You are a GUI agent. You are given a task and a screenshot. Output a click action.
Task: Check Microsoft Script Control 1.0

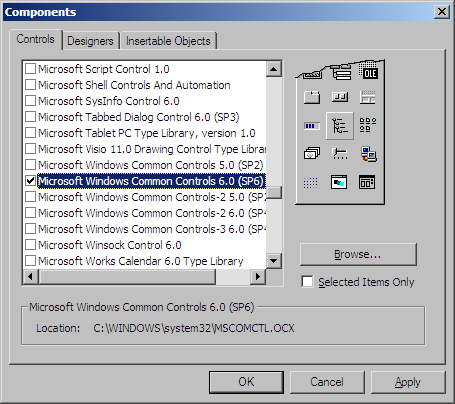click(30, 69)
